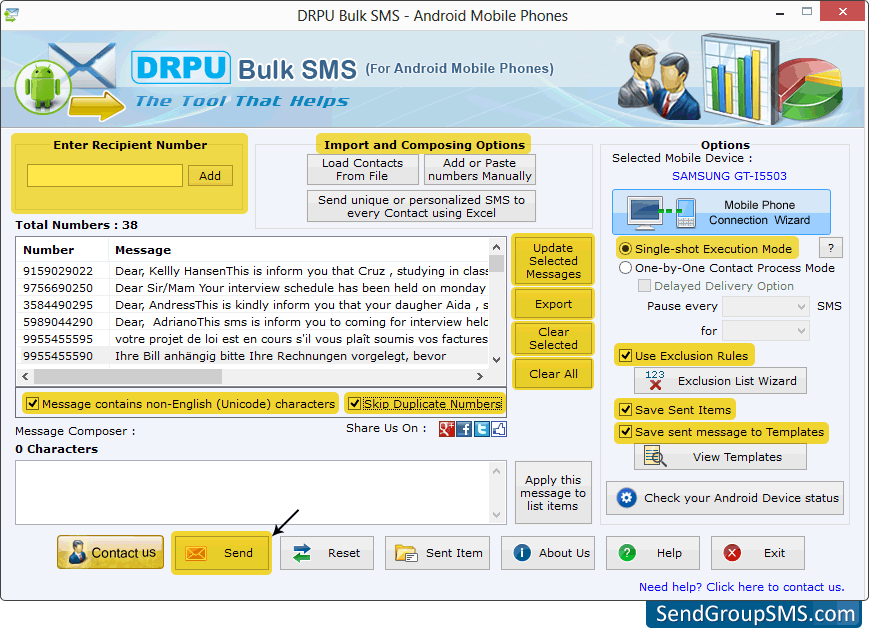Viewport: 869px width, 628px height.
Task: Toggle Save Sent Items checkbox
Action: pyautogui.click(x=625, y=410)
